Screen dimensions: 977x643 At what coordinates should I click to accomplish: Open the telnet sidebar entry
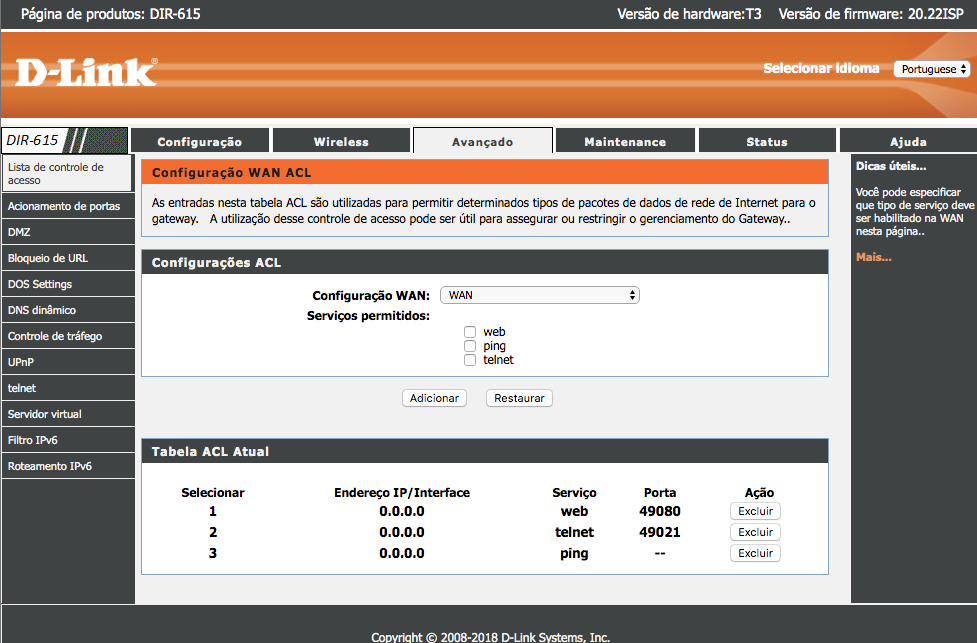[68, 388]
